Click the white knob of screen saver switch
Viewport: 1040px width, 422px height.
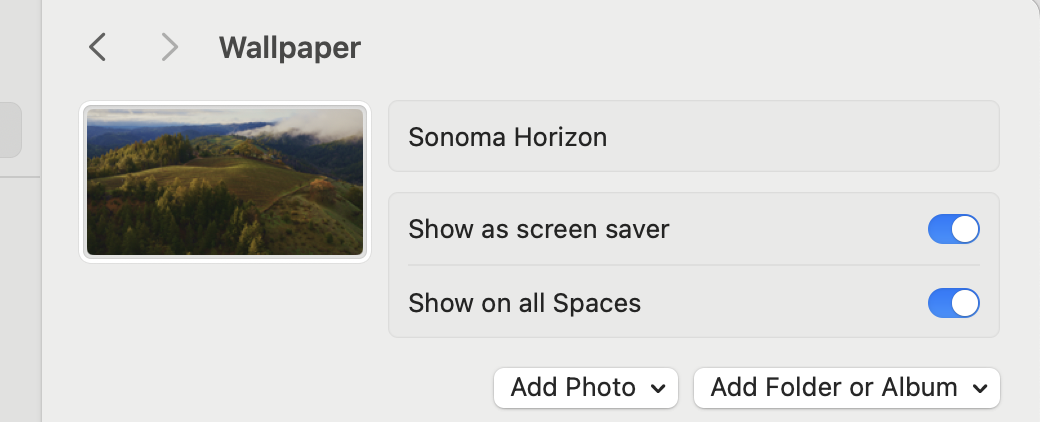[965, 229]
